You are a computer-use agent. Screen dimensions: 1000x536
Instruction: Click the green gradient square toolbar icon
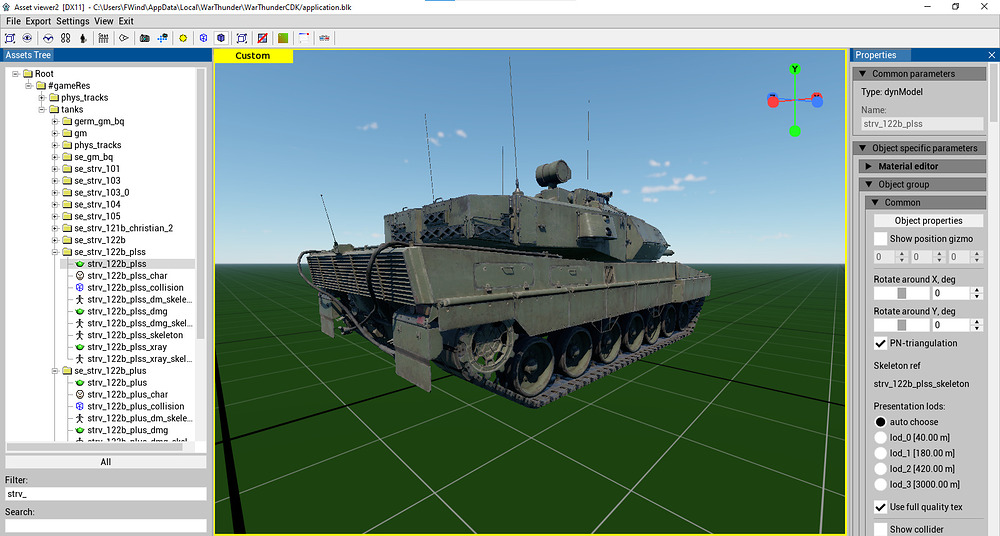click(283, 38)
